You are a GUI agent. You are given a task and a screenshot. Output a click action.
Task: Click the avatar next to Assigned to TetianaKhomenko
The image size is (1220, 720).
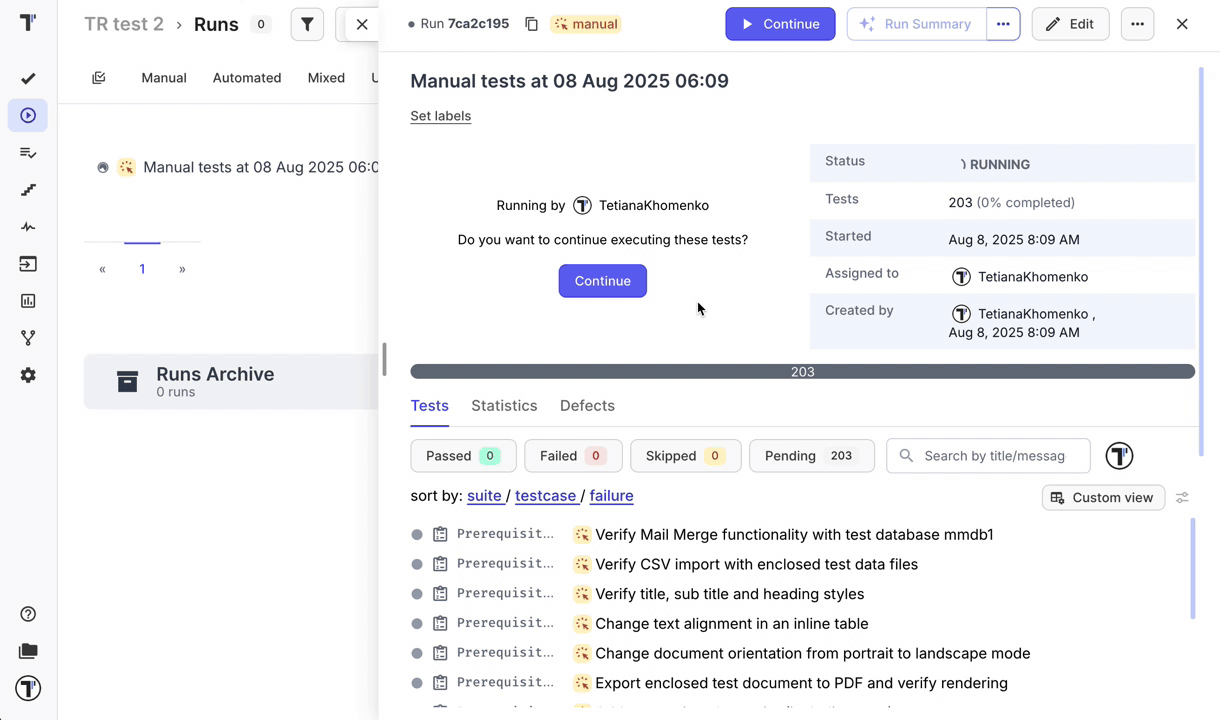point(961,277)
